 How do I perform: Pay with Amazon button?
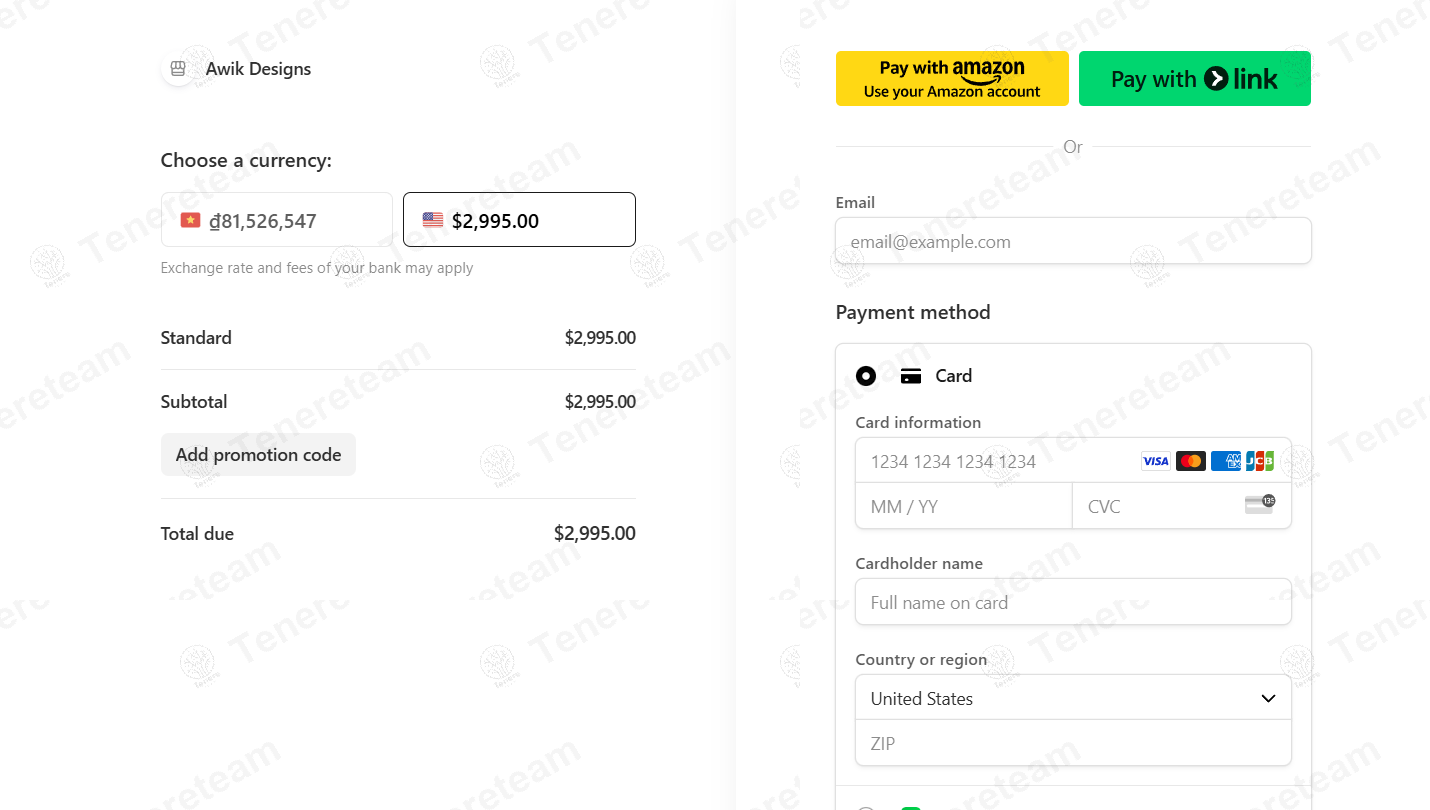[x=952, y=79]
